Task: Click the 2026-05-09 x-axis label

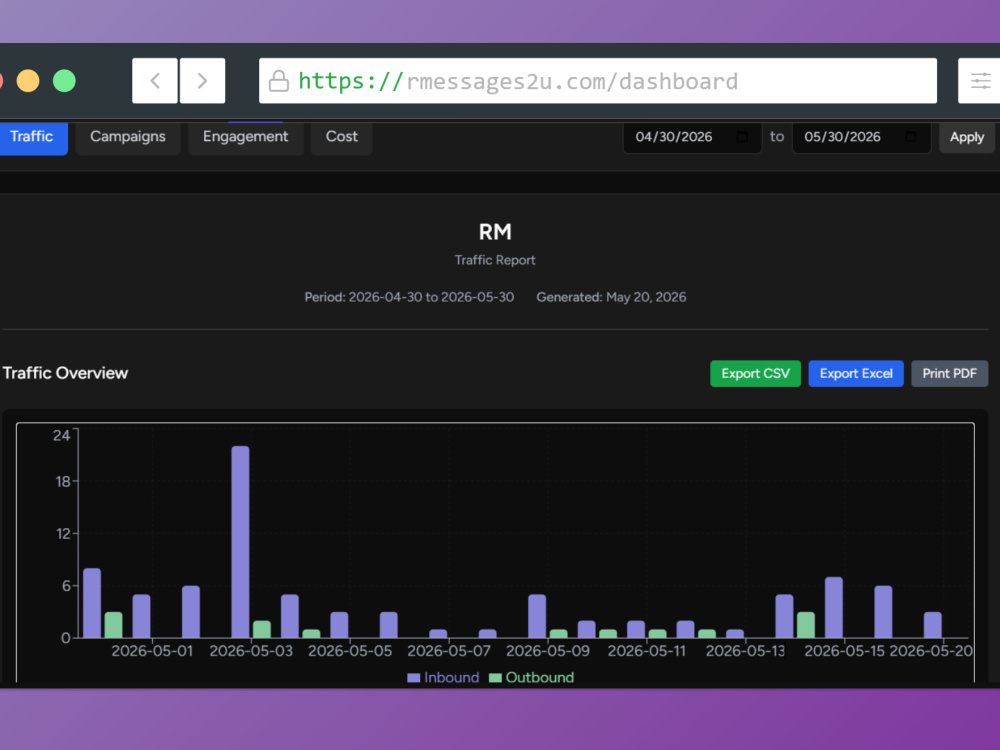Action: click(x=548, y=651)
